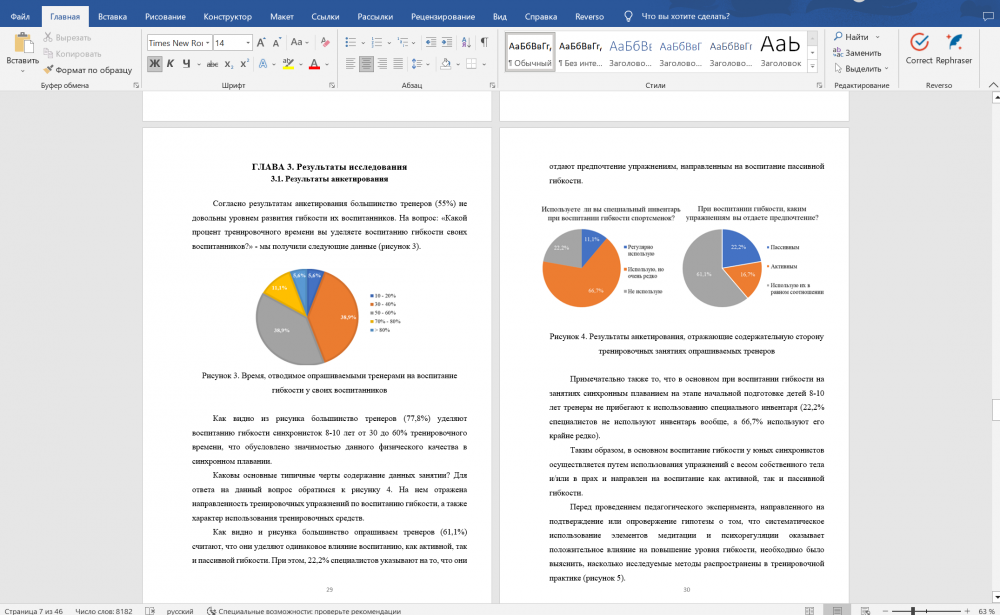Image resolution: width=1000 pixels, height=615 pixels.
Task: Open the comments icon in the title bar
Action: (988, 17)
